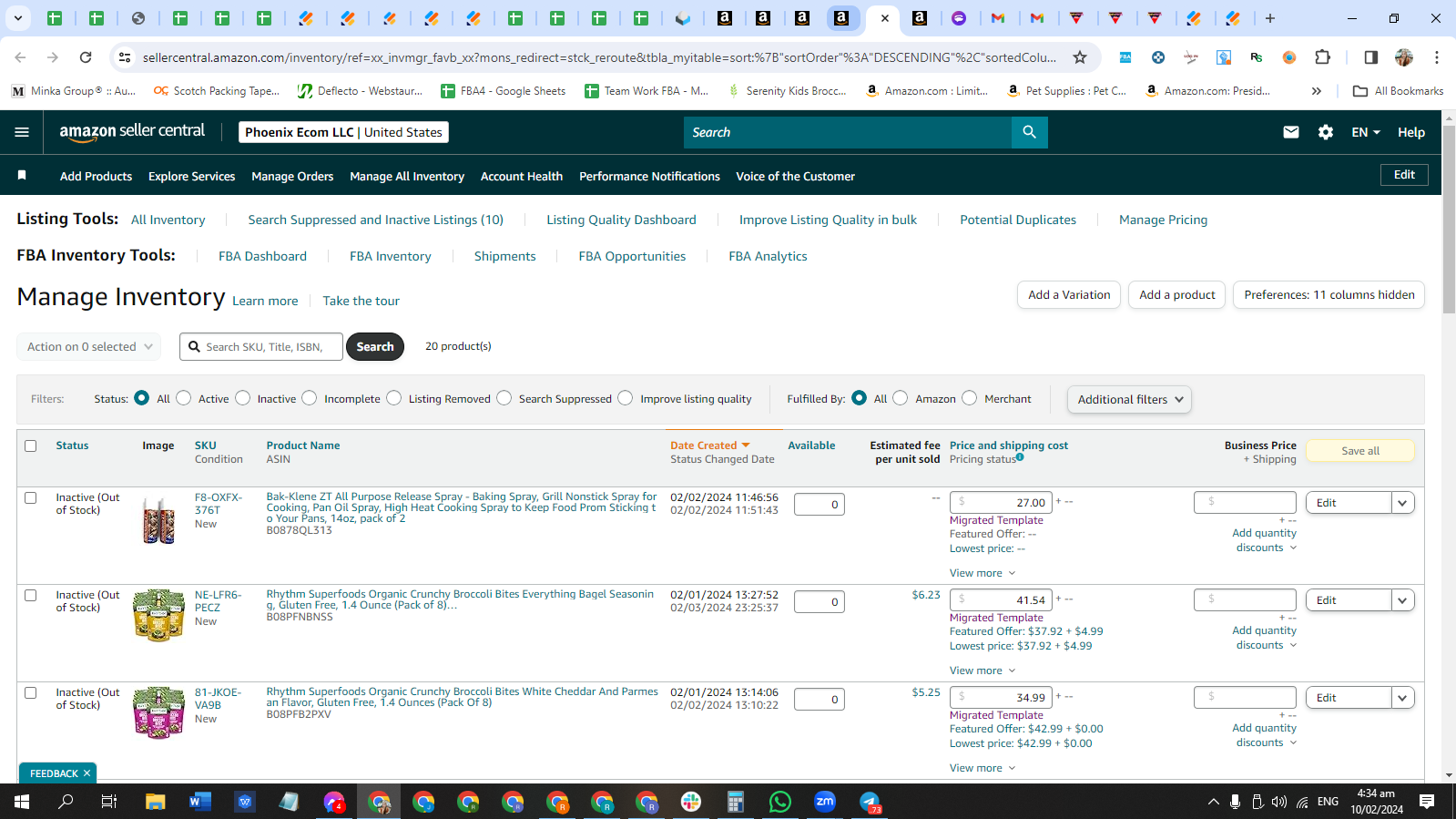Open Edit dropdown arrow for Everything Bagel row
The height and width of the screenshot is (819, 1456).
(1402, 600)
